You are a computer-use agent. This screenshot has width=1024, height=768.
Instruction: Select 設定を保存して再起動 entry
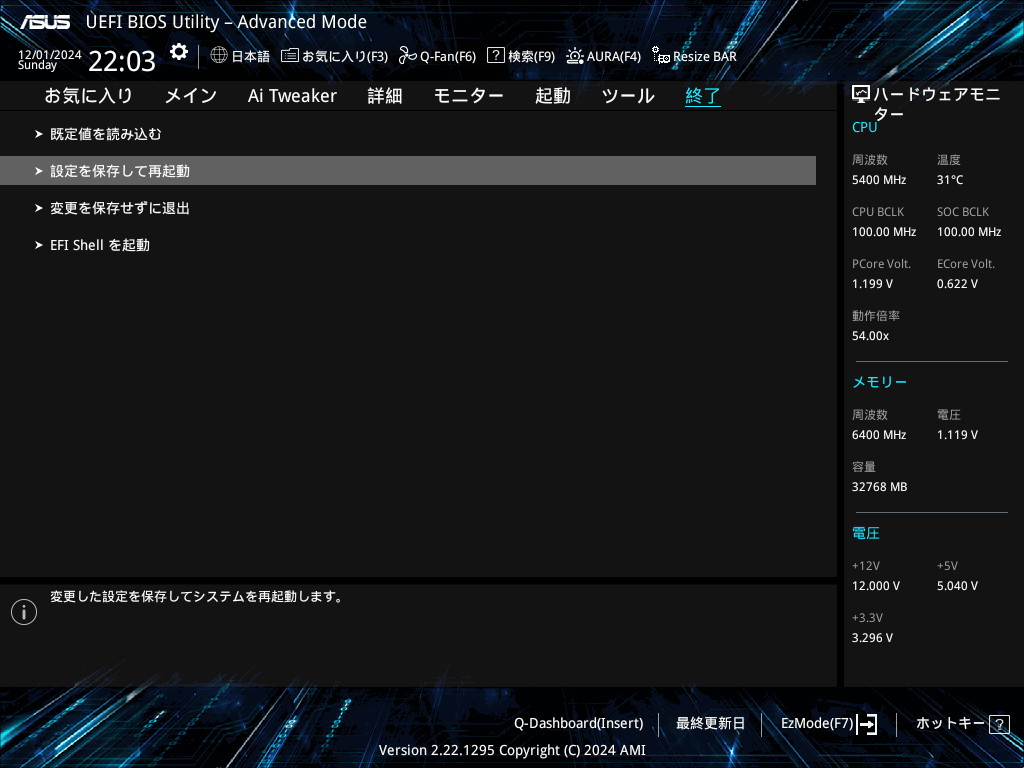408,170
